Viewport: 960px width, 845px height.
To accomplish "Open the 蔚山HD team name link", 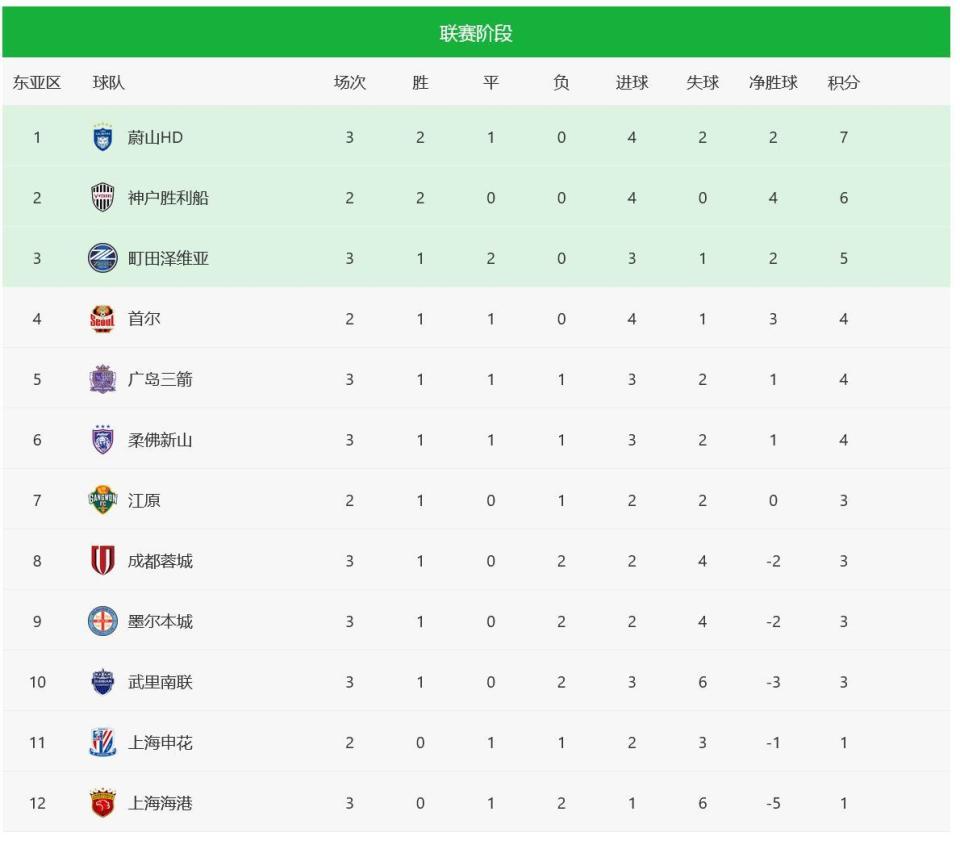I will [155, 138].
